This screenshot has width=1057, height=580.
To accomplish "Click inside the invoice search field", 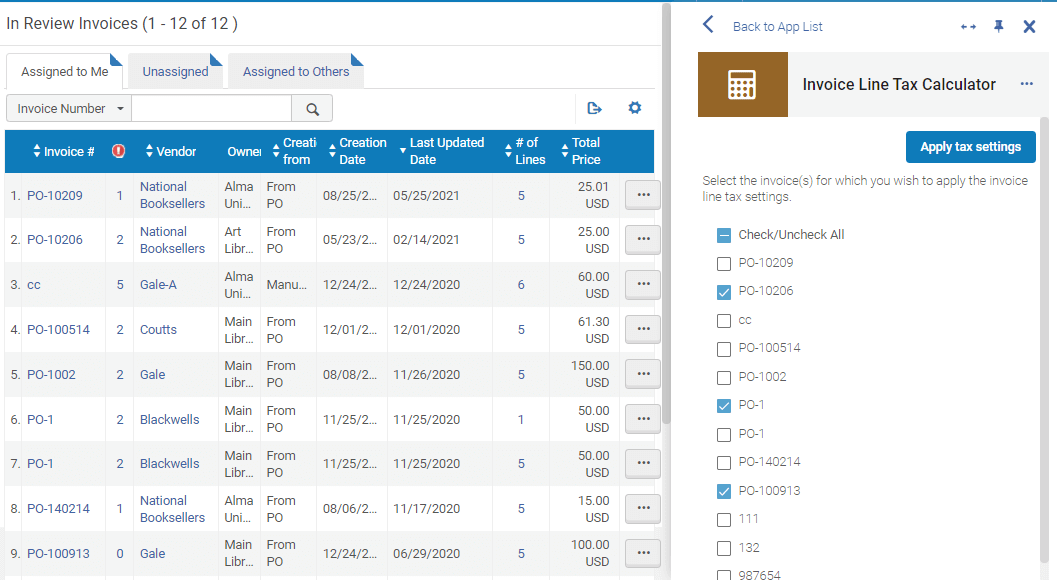I will [x=210, y=107].
